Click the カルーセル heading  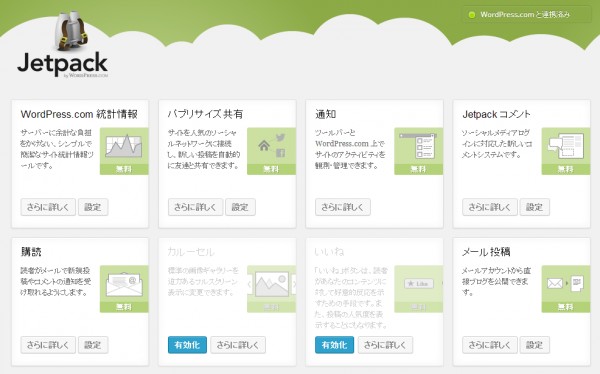[x=191, y=252]
